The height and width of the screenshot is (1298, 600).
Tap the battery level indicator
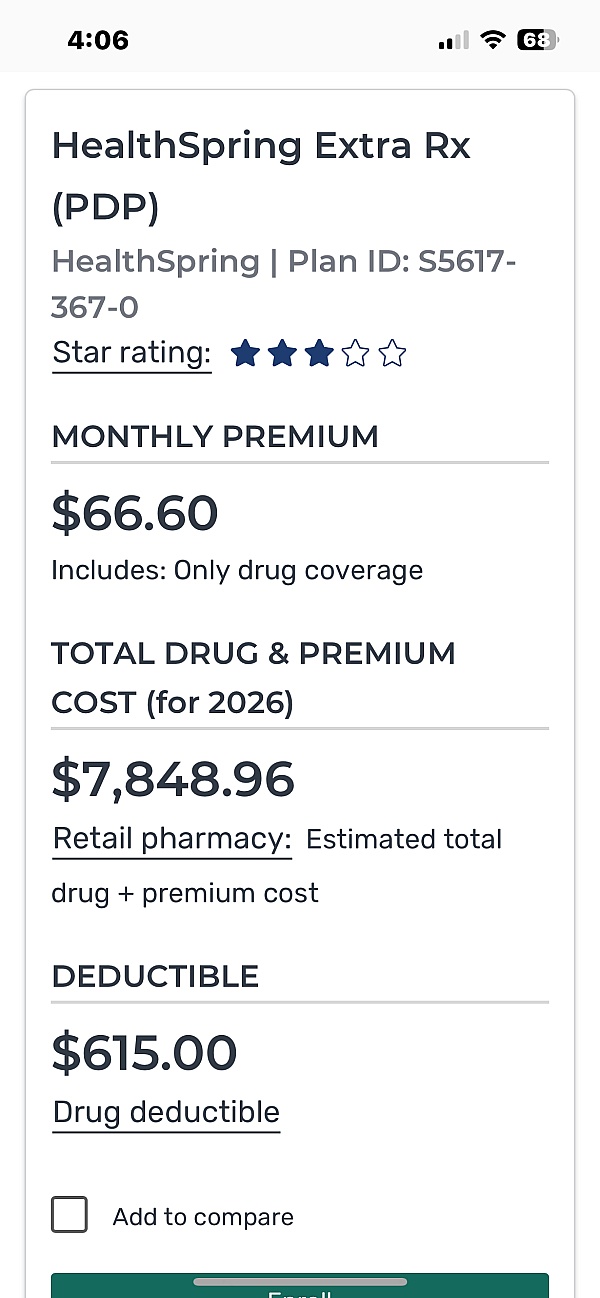pos(537,40)
